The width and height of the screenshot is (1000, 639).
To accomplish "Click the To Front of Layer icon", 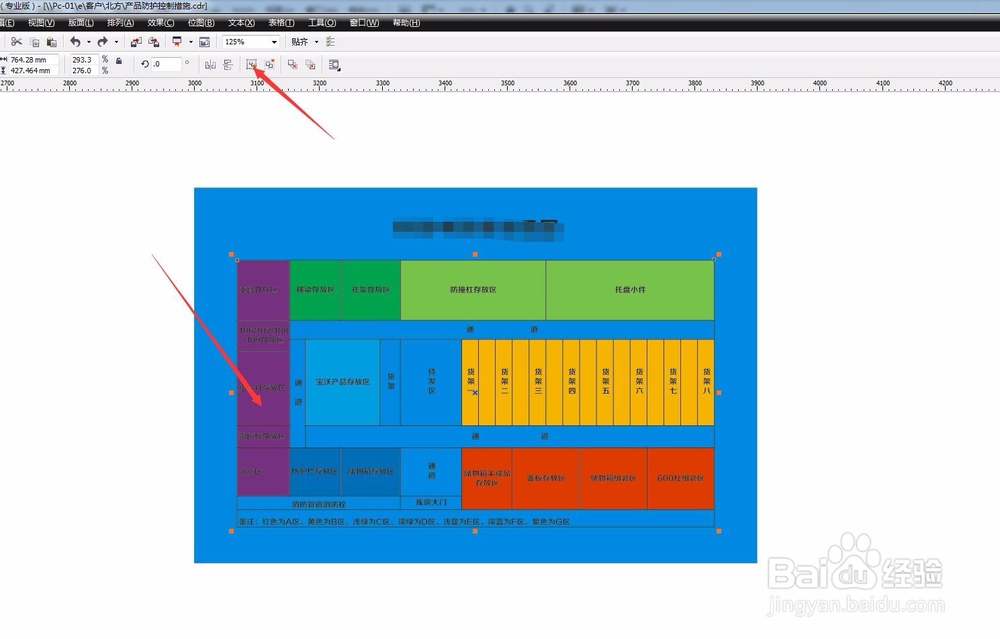I will click(293, 64).
